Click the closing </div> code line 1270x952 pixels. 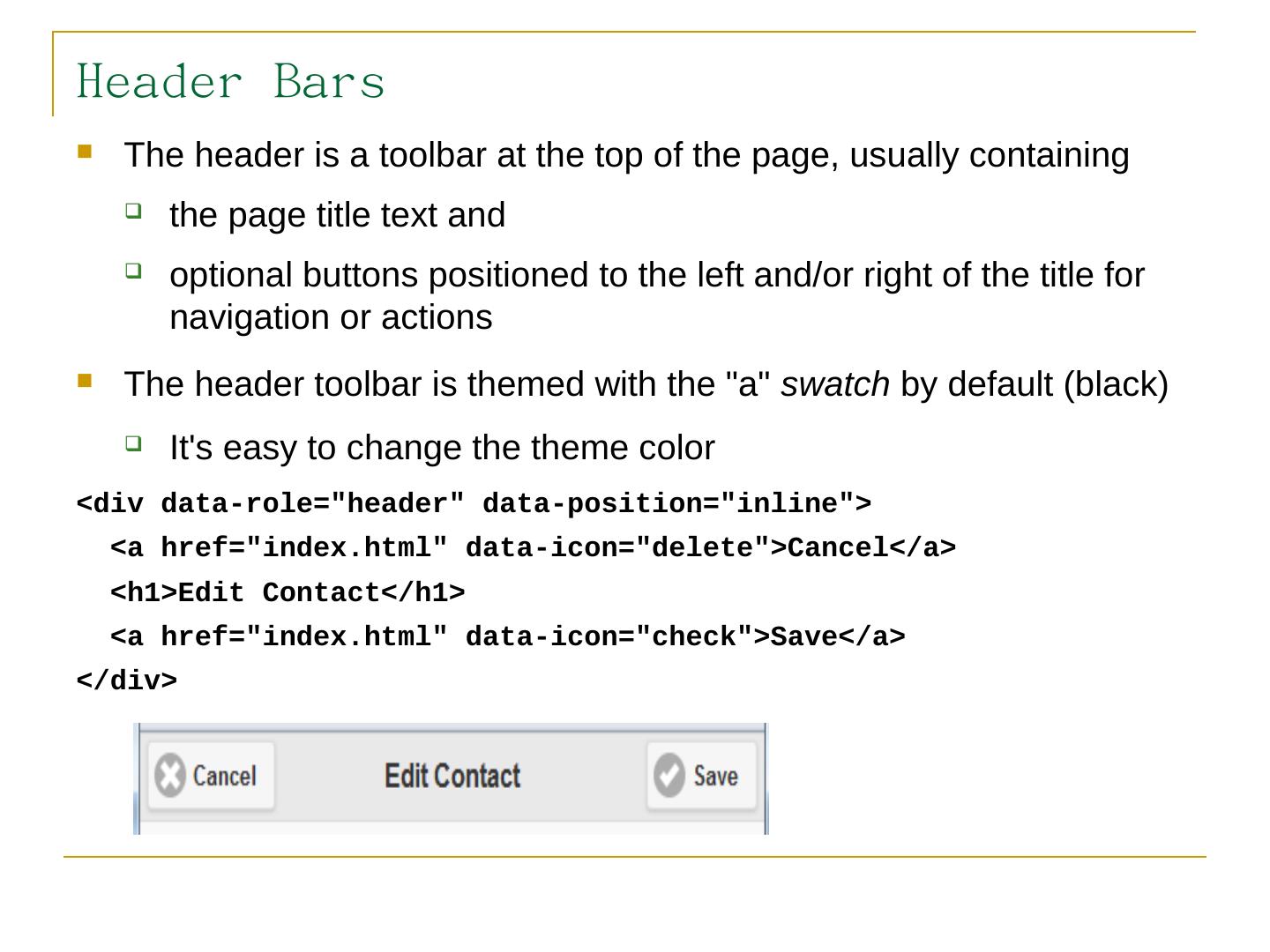[x=127, y=681]
